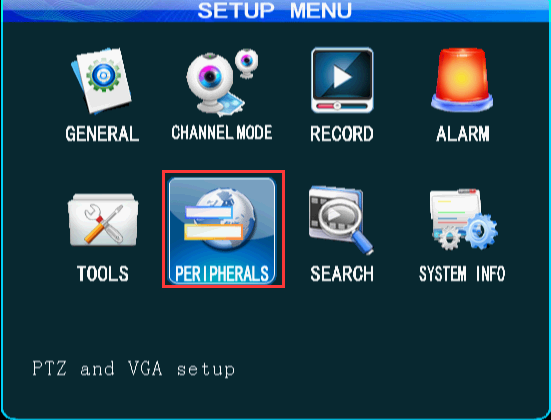Click the ALARM label
This screenshot has height=420, width=551.
tap(462, 134)
